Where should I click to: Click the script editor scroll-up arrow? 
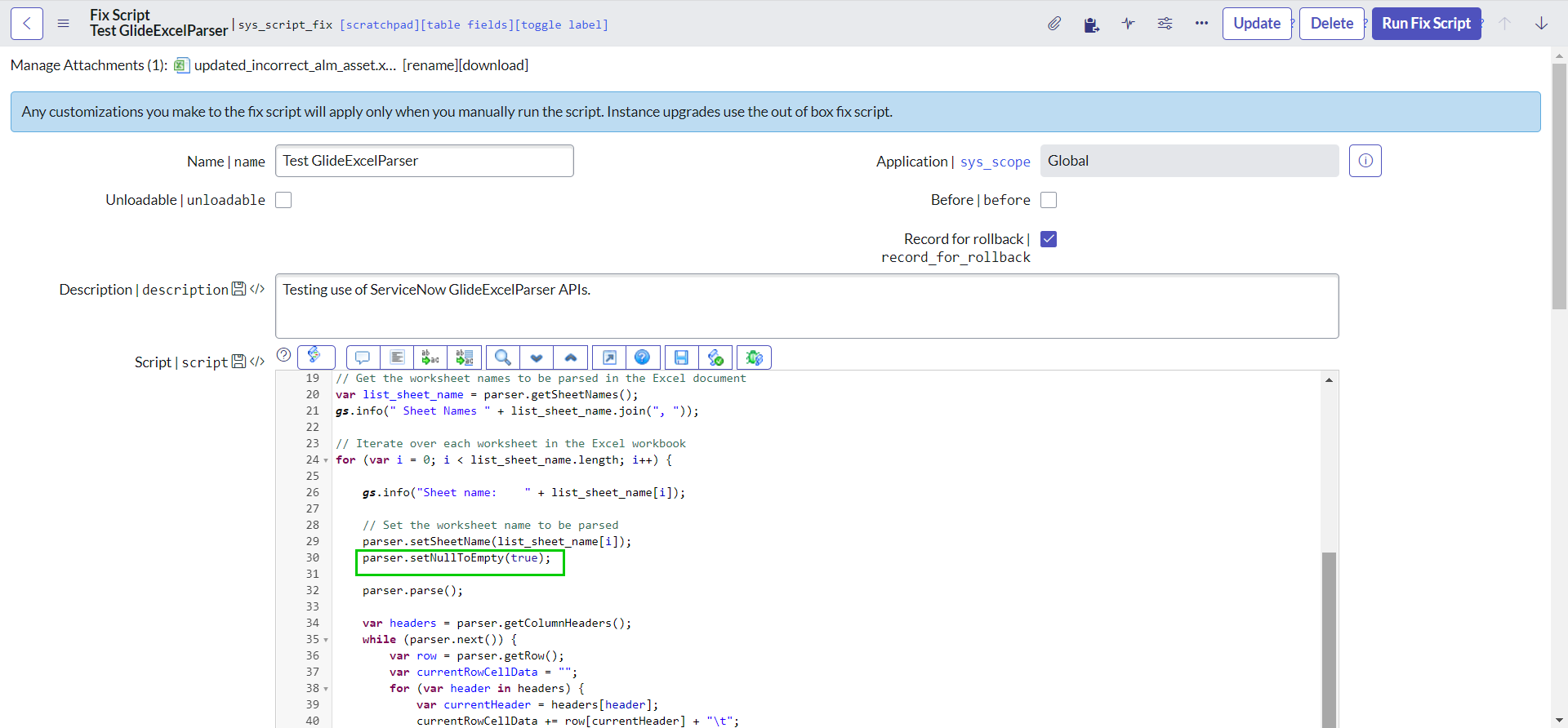pyautogui.click(x=1329, y=380)
